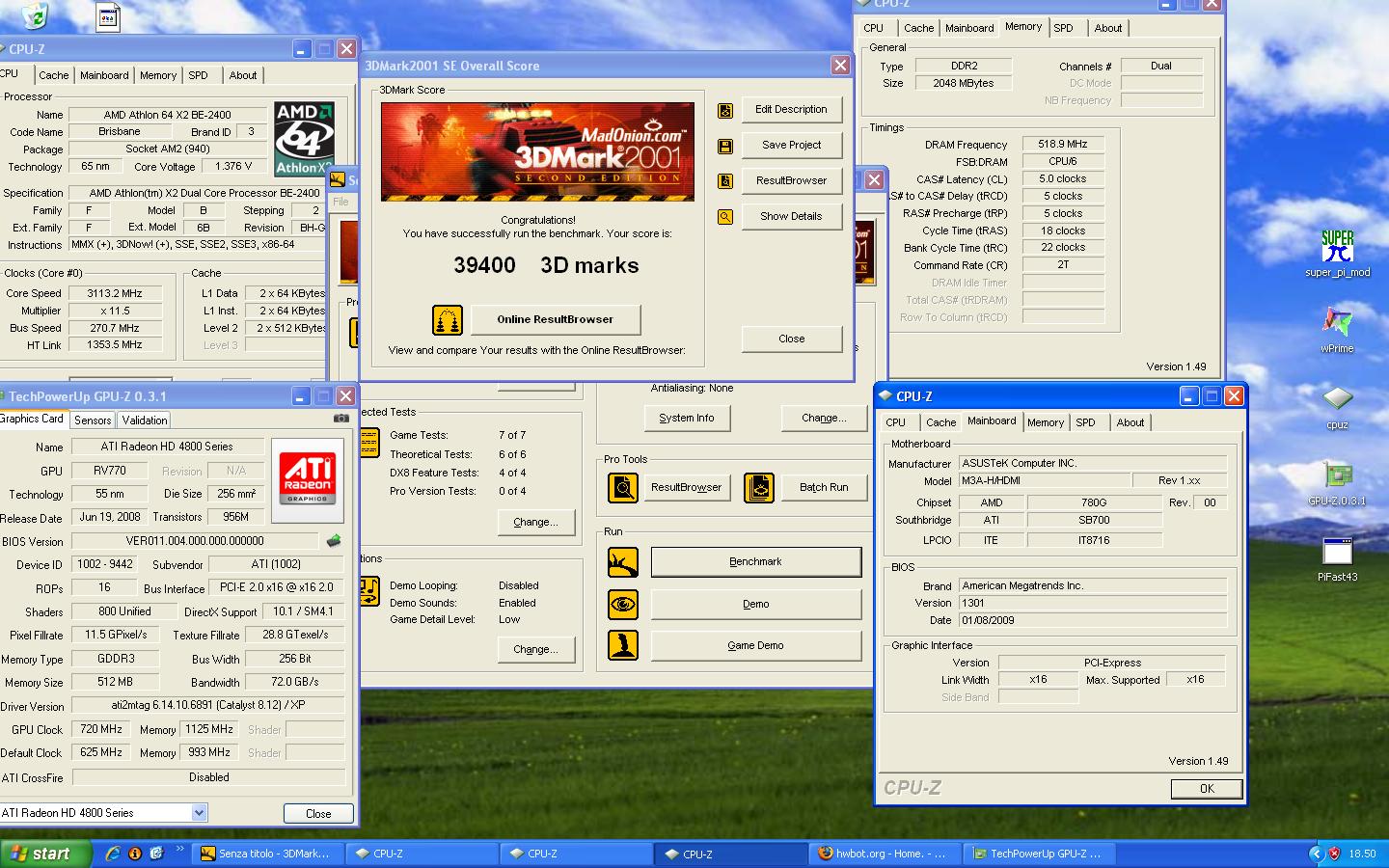The image size is (1389, 868).
Task: Click the Edit Description button
Action: click(x=791, y=110)
